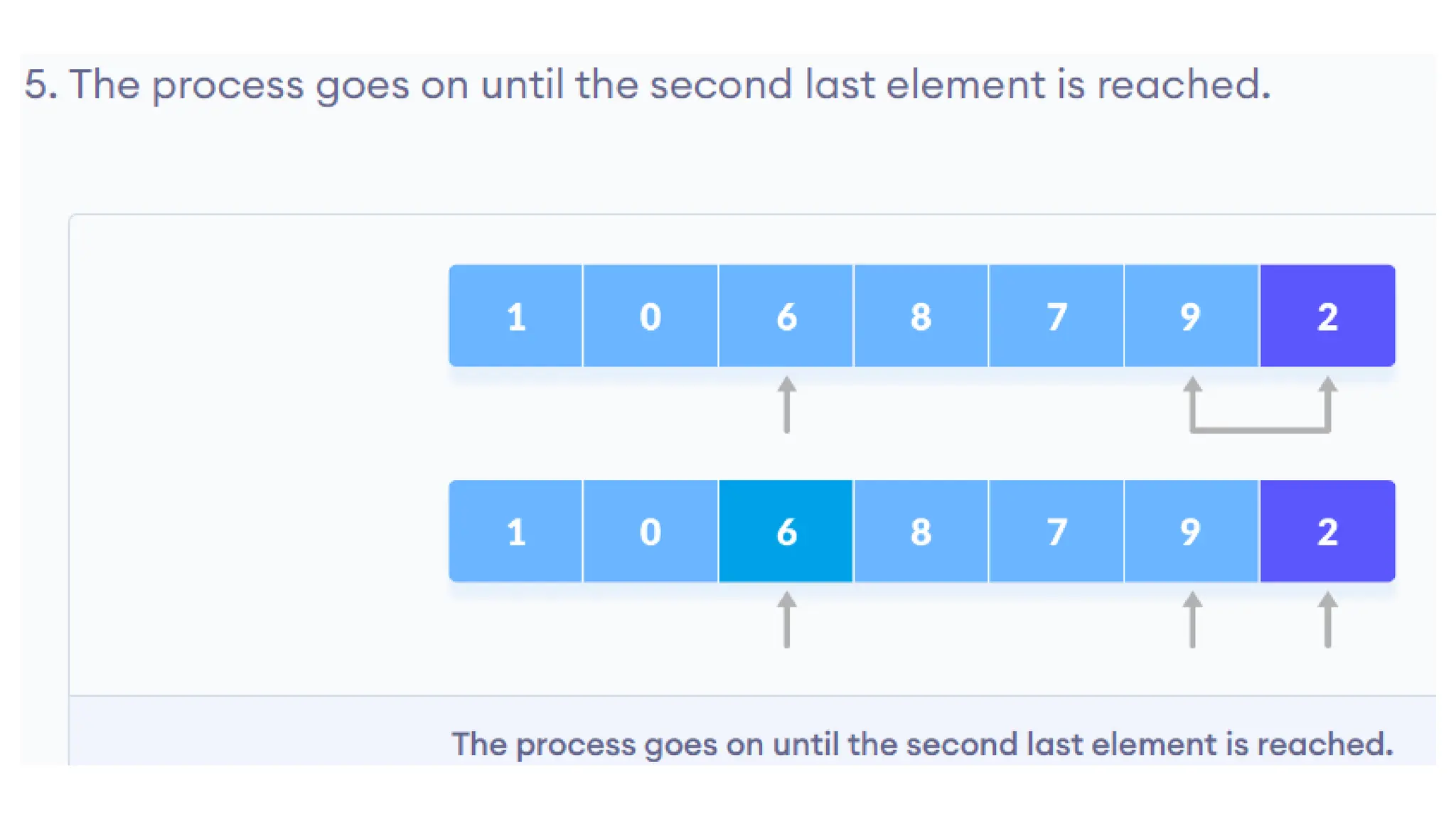Click cell 0 in the top array
1456x819 pixels.
(651, 316)
